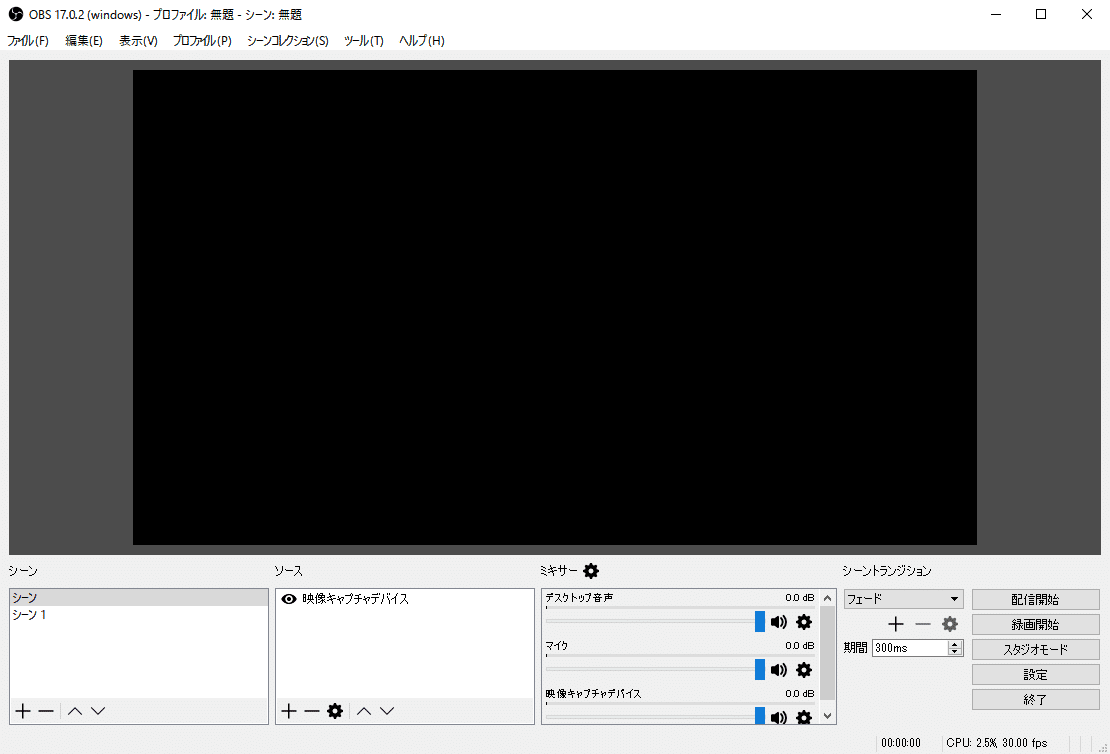1110x754 pixels.
Task: Remove selected source with minus icon
Action: pyautogui.click(x=311, y=711)
